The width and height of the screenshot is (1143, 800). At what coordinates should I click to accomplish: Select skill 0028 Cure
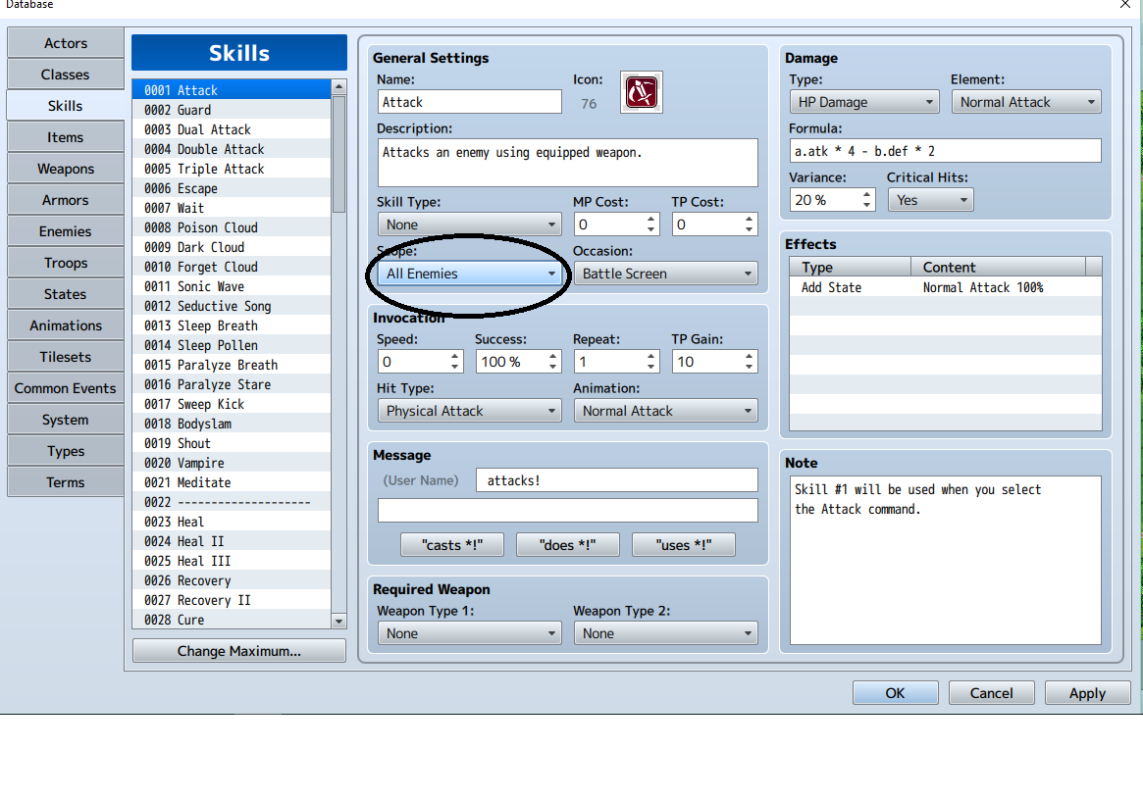[x=231, y=620]
